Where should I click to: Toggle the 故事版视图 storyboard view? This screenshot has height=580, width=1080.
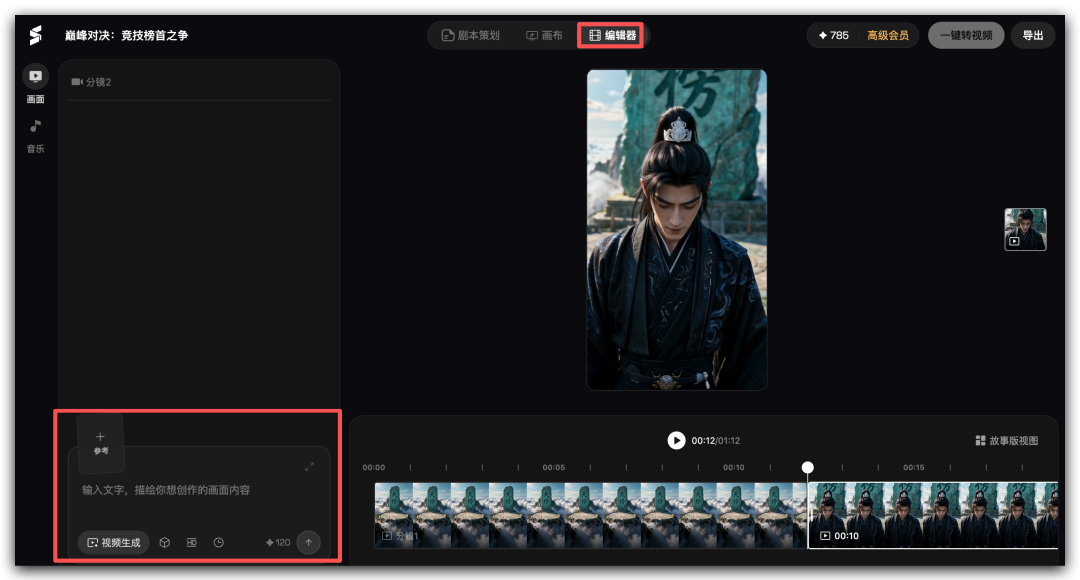coord(1006,441)
